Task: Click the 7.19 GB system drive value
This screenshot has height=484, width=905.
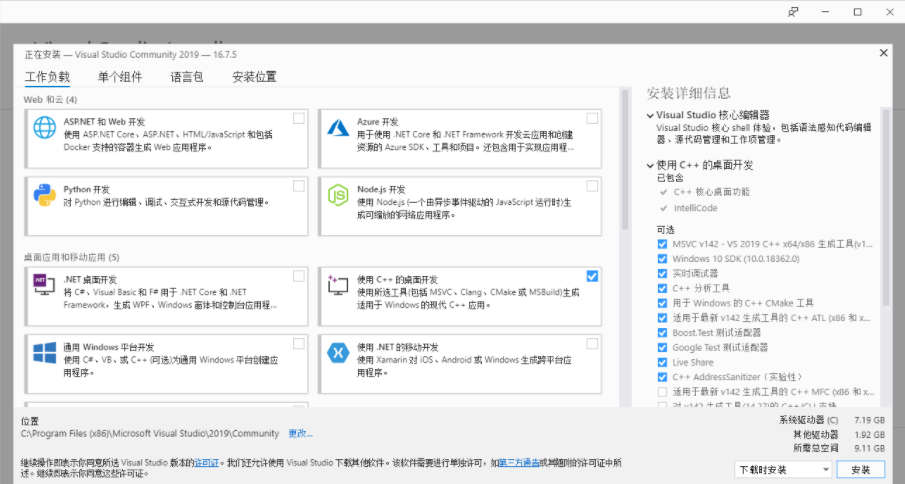Action: (x=870, y=420)
